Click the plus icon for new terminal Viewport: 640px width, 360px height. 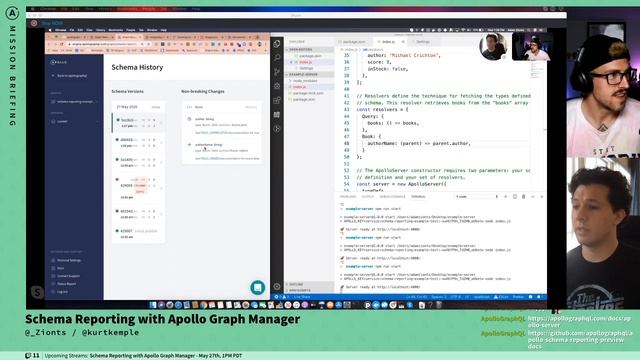506,197
